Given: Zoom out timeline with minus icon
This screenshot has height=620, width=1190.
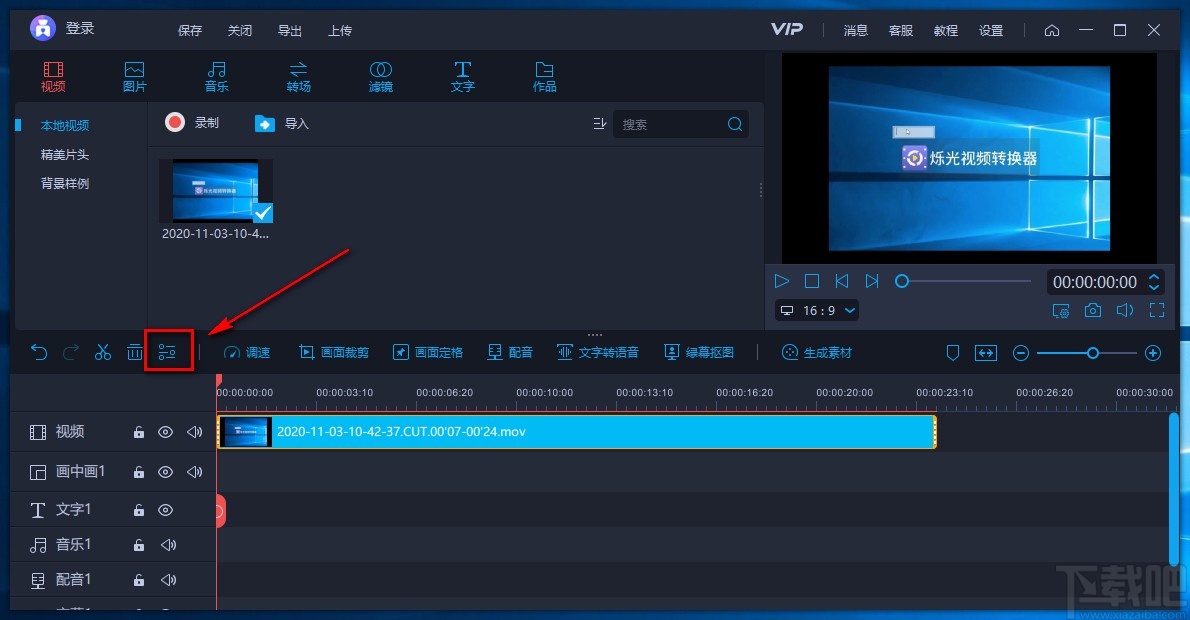Looking at the screenshot, I should click(x=1021, y=353).
